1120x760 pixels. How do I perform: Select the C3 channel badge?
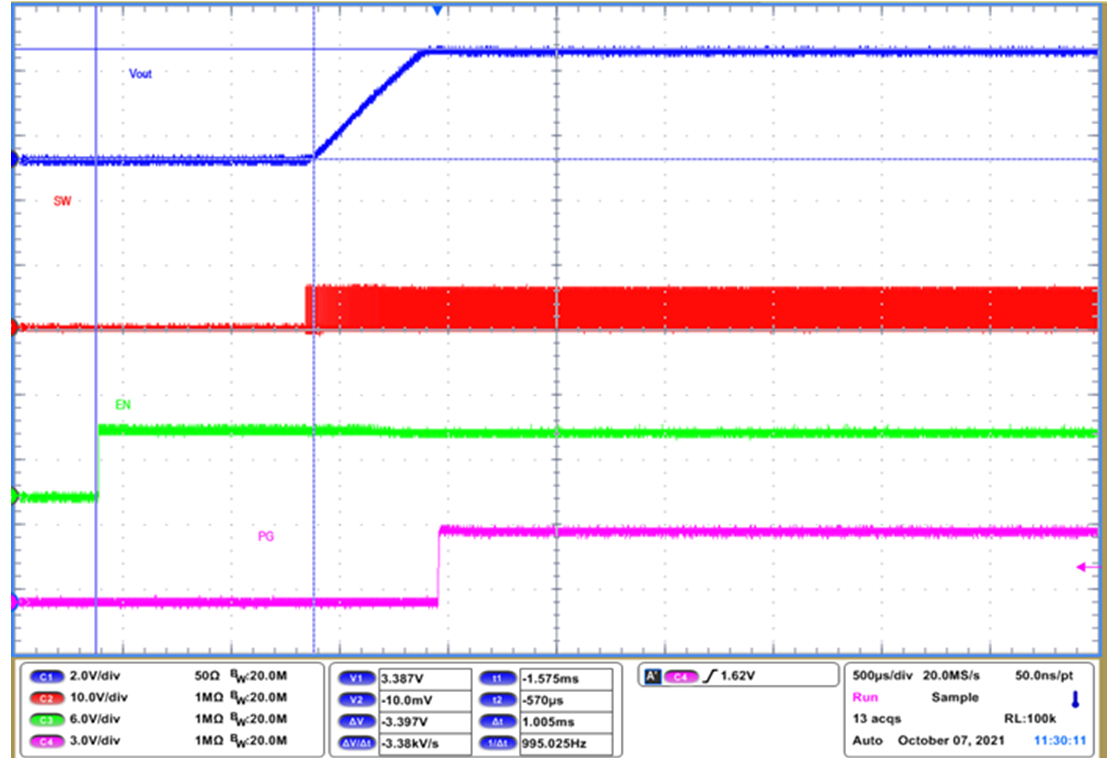[48, 717]
